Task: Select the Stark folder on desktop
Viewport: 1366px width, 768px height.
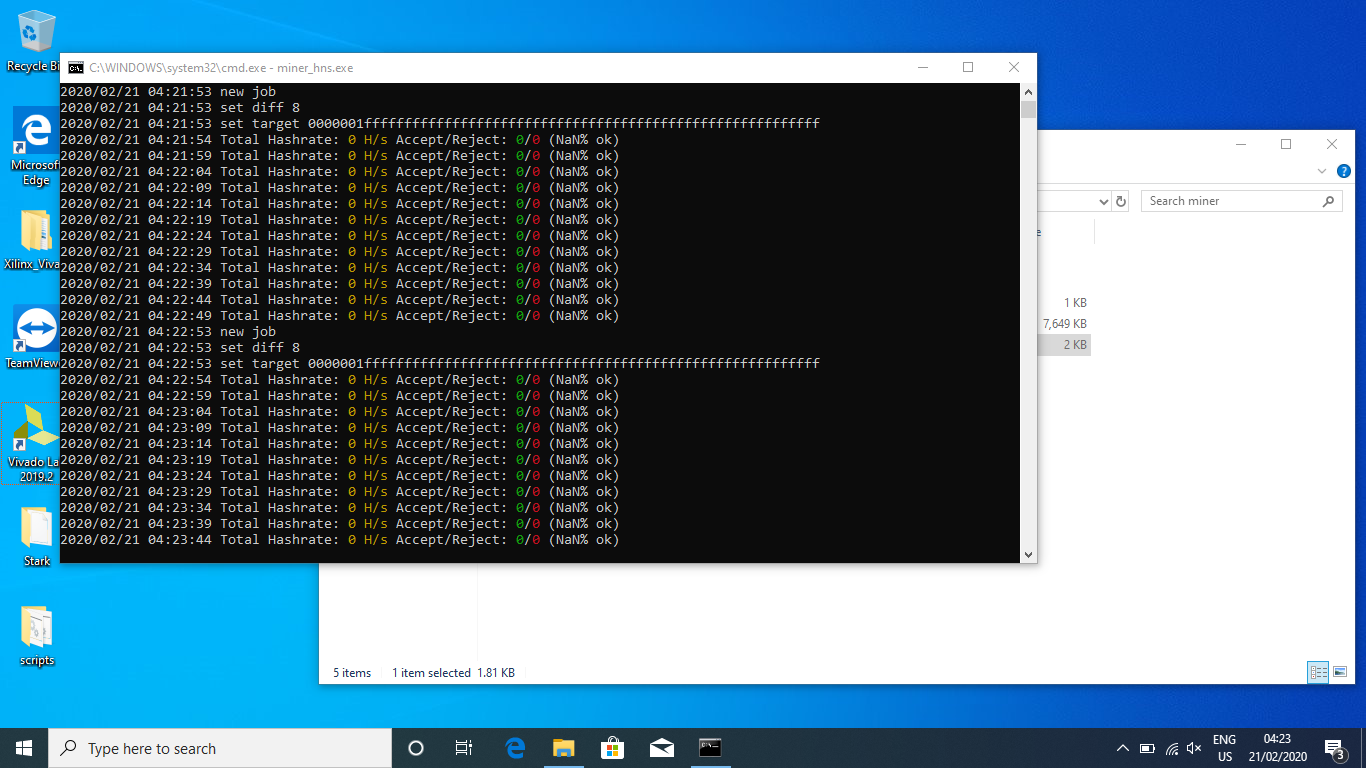Action: click(x=36, y=536)
